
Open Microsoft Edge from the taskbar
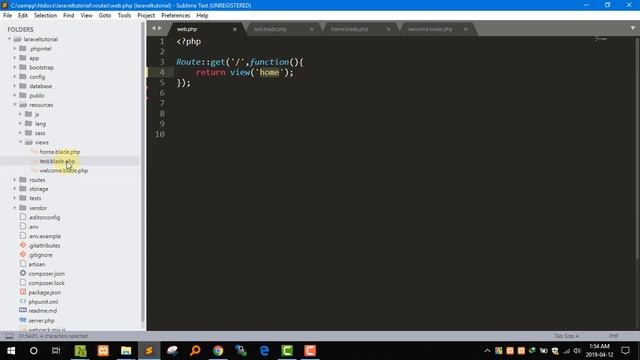click(264, 351)
